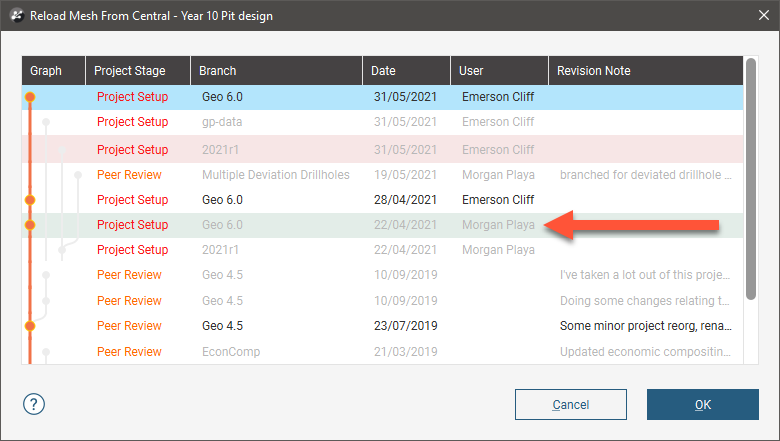This screenshot has width=780, height=441.
Task: Click orange graph node for 28/04/2021 revision
Action: click(30, 200)
